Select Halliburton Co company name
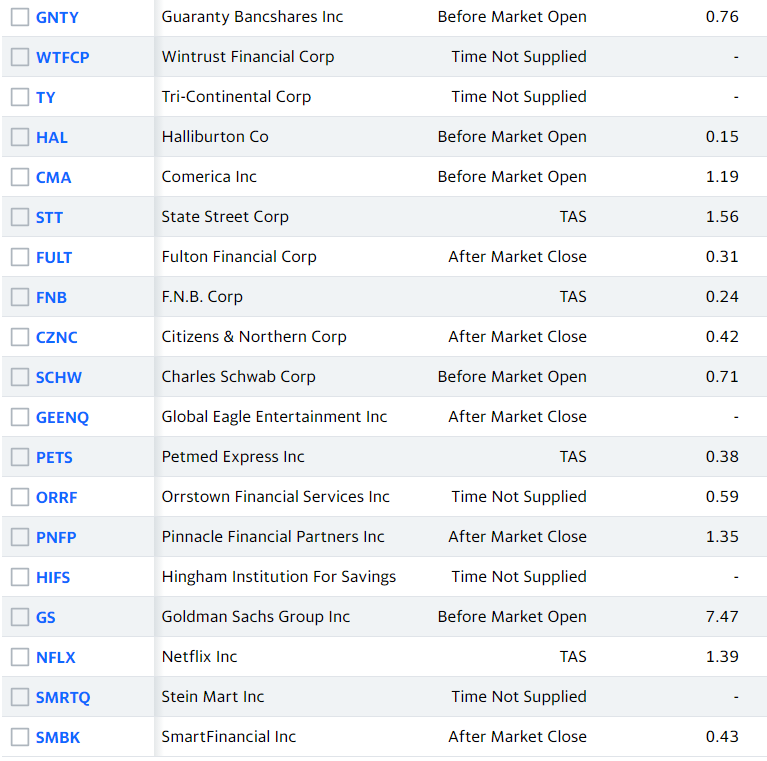Screen dimensions: 767x761 (215, 137)
